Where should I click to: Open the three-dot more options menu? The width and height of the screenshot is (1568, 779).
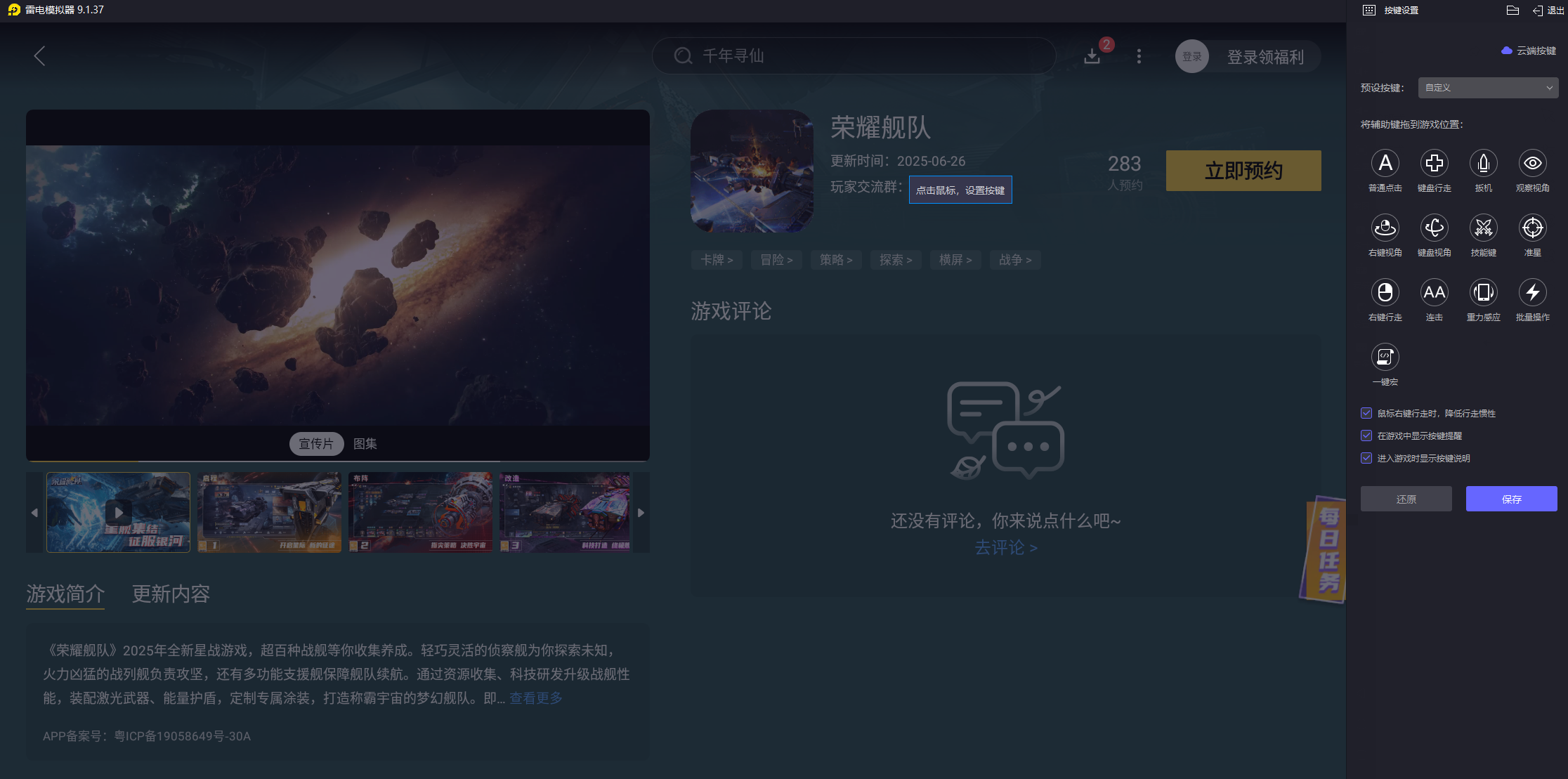tap(1139, 56)
